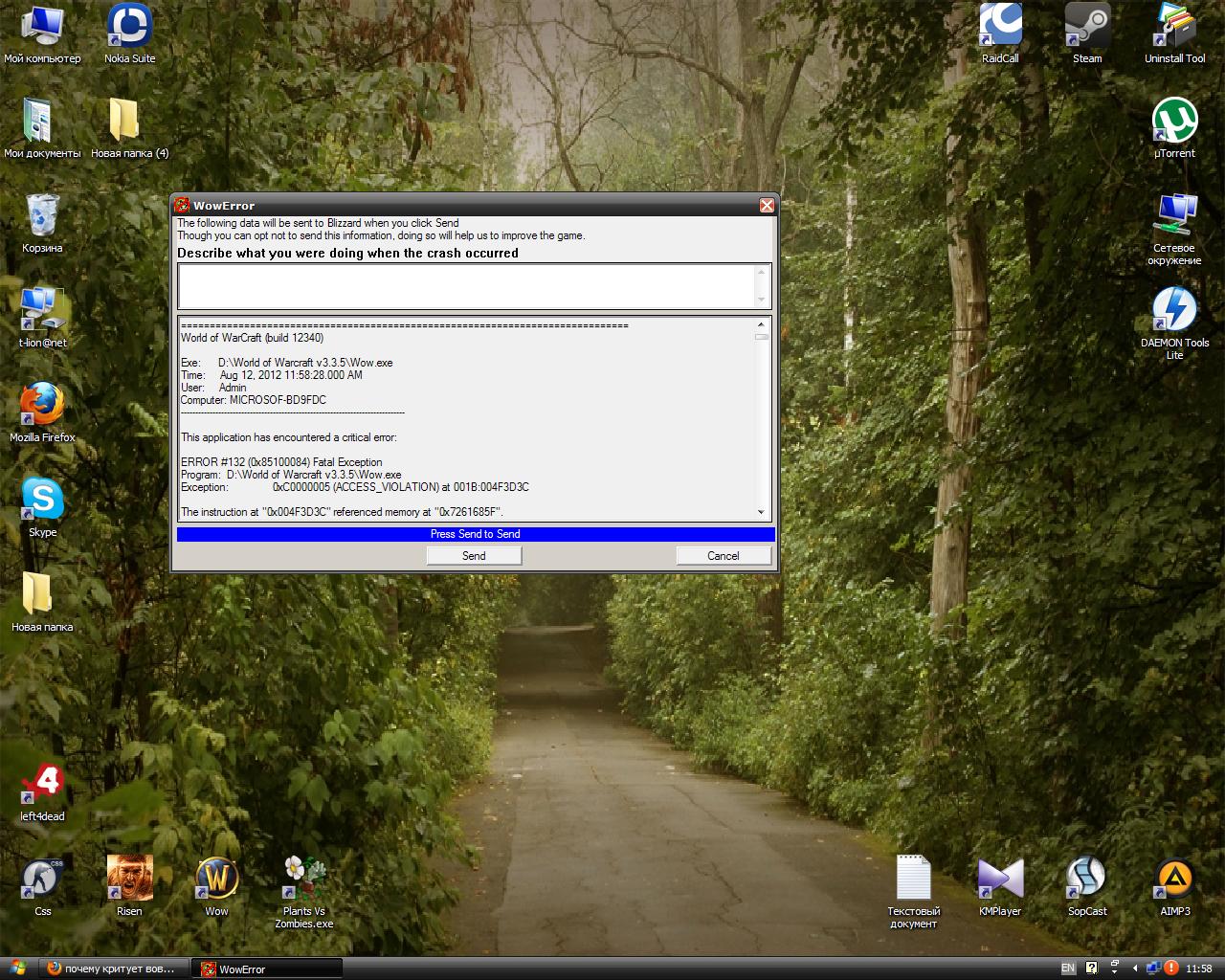Select DAEMON Tools Lite desktop icon

pyautogui.click(x=1174, y=324)
